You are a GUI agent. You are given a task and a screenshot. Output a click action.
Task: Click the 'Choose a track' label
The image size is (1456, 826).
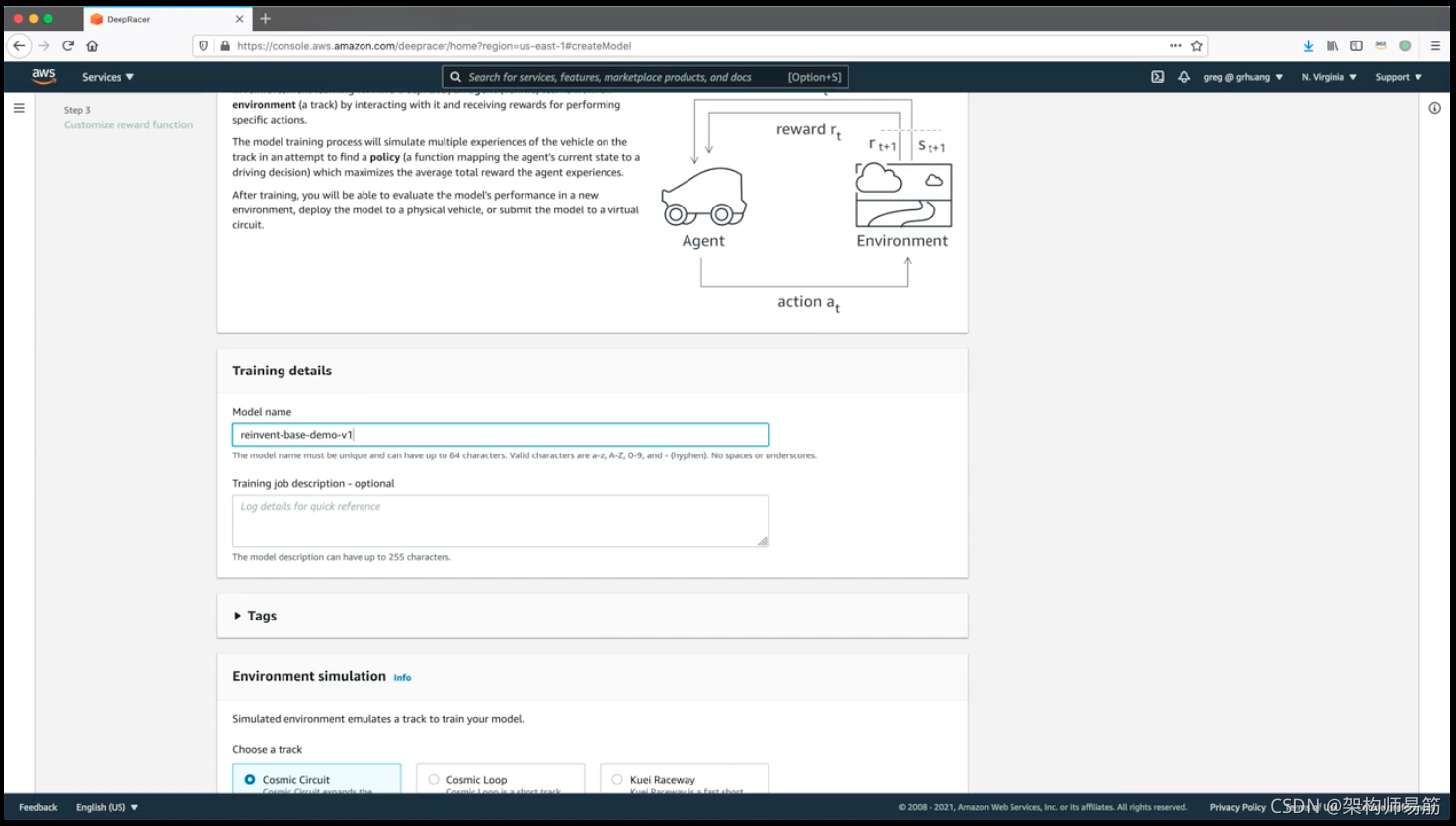267,749
